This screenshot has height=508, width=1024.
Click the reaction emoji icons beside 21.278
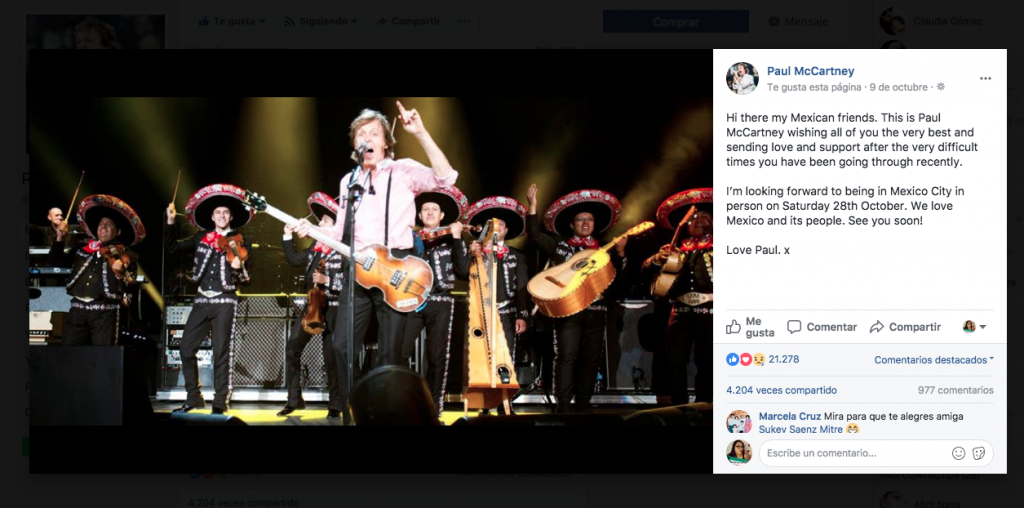(746, 359)
